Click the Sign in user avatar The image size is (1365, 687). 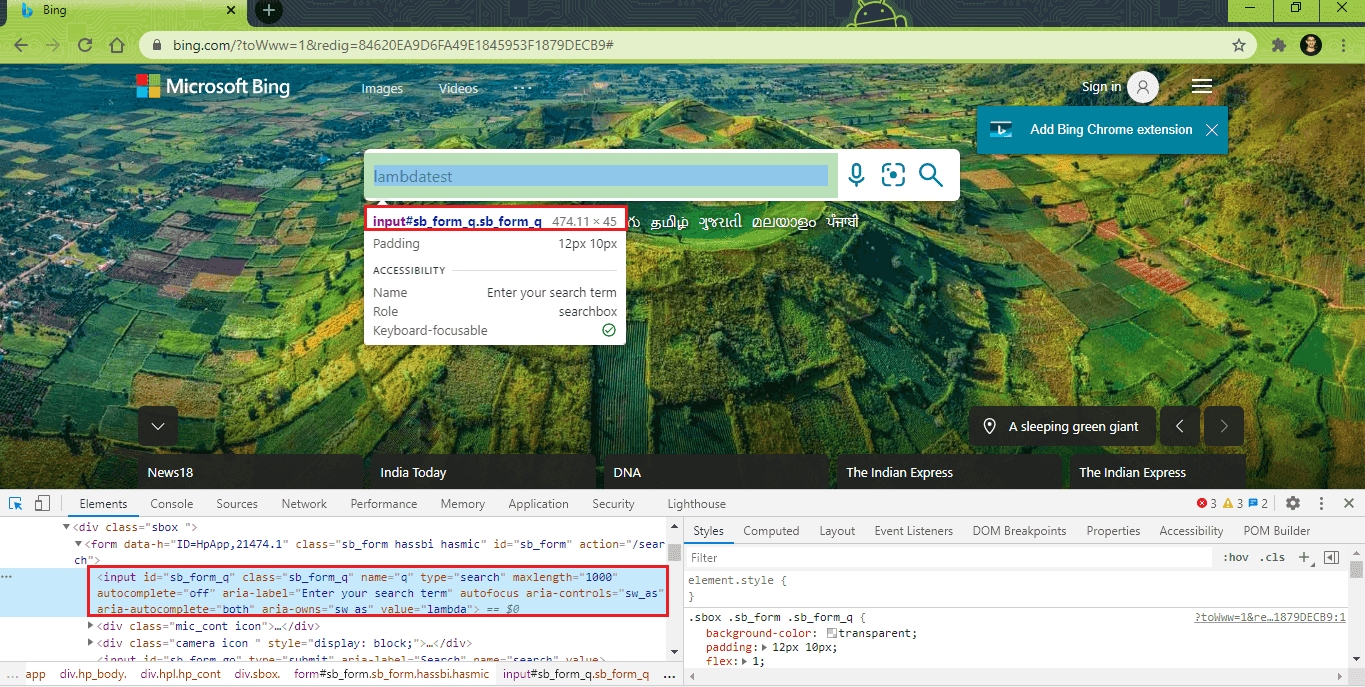(x=1142, y=87)
